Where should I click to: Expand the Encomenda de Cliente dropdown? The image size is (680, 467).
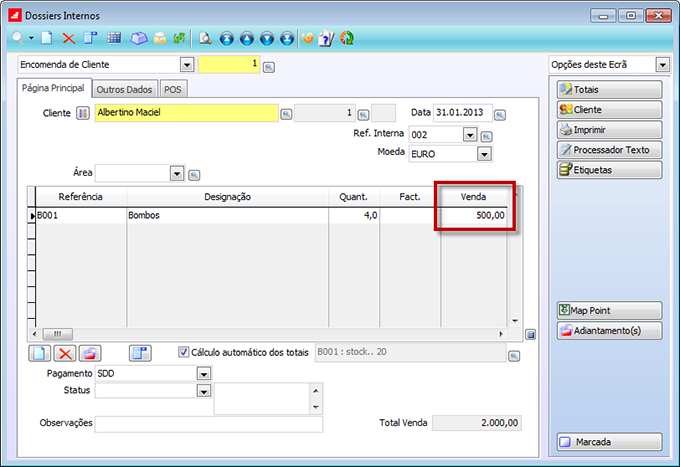click(187, 65)
